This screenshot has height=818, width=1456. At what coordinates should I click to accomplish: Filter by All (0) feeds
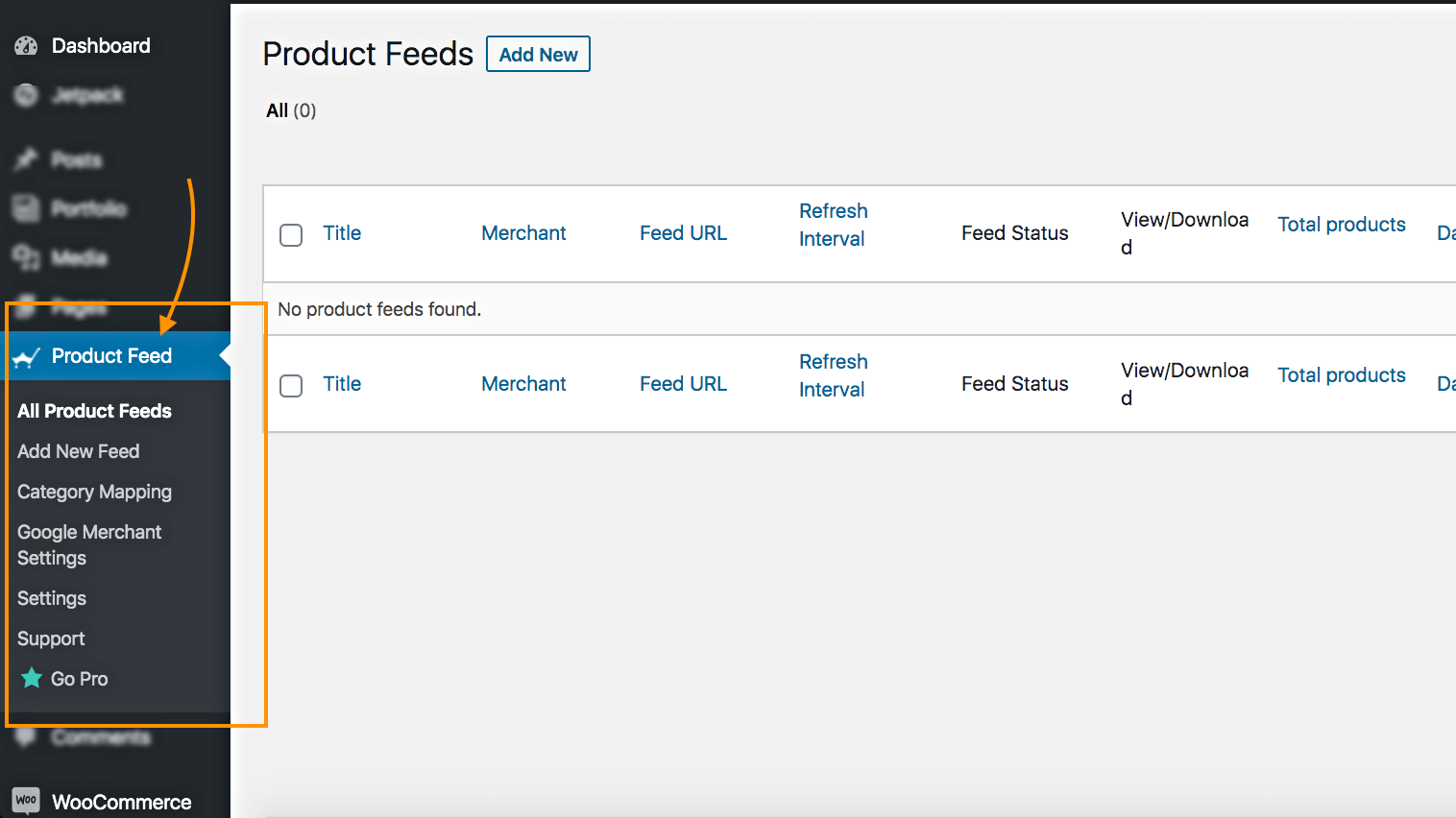click(291, 110)
